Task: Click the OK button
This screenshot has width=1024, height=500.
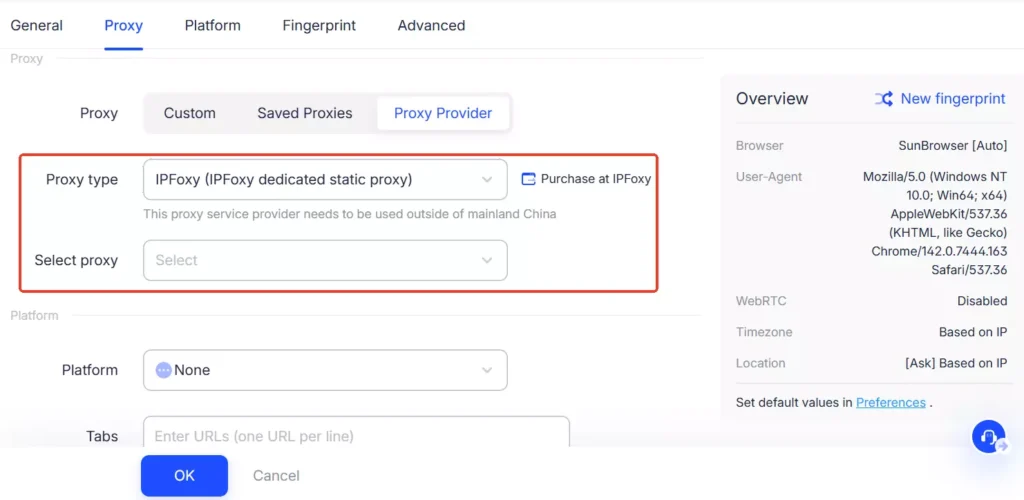Action: click(x=184, y=476)
